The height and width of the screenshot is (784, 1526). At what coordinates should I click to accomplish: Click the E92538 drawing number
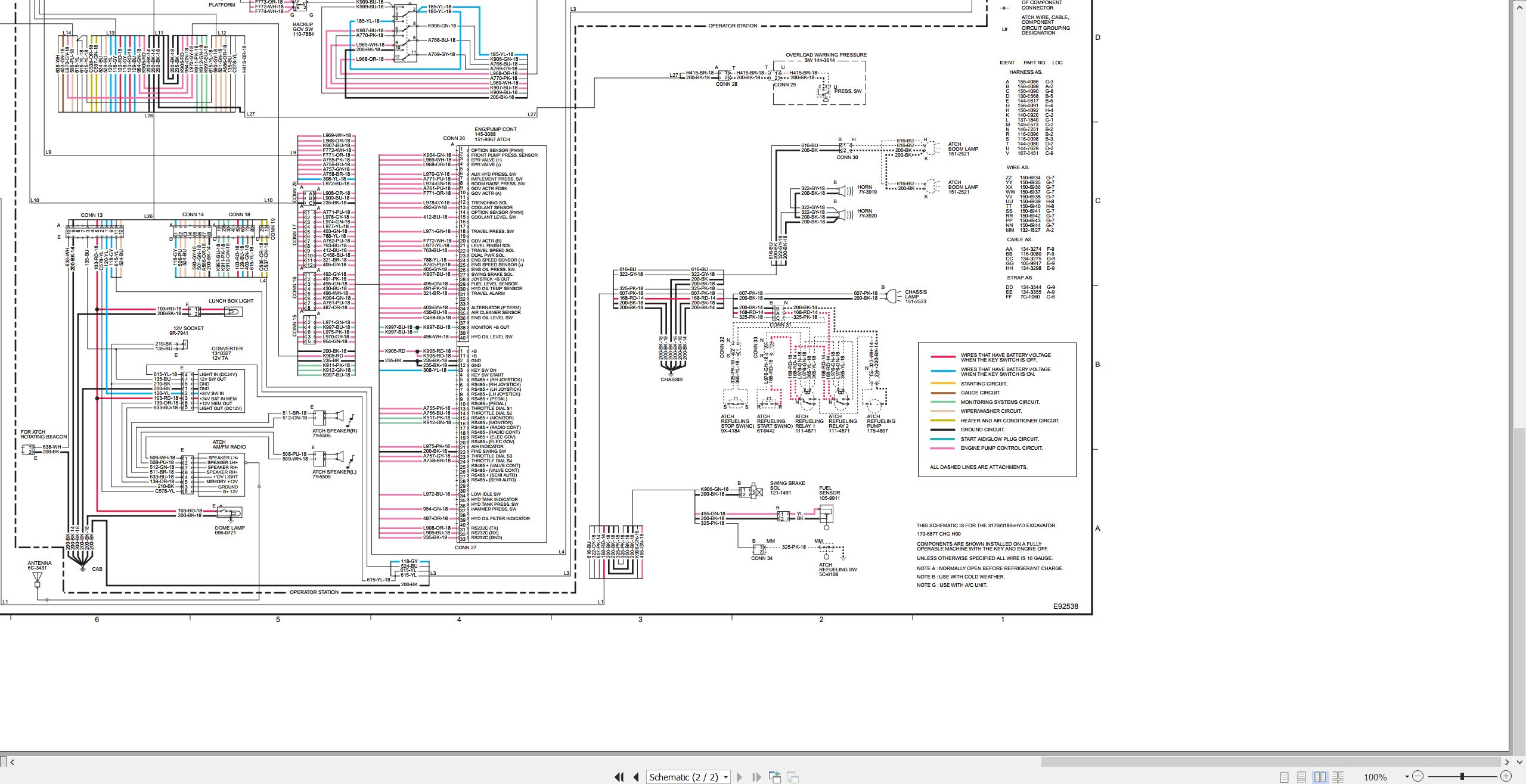[x=1065, y=606]
